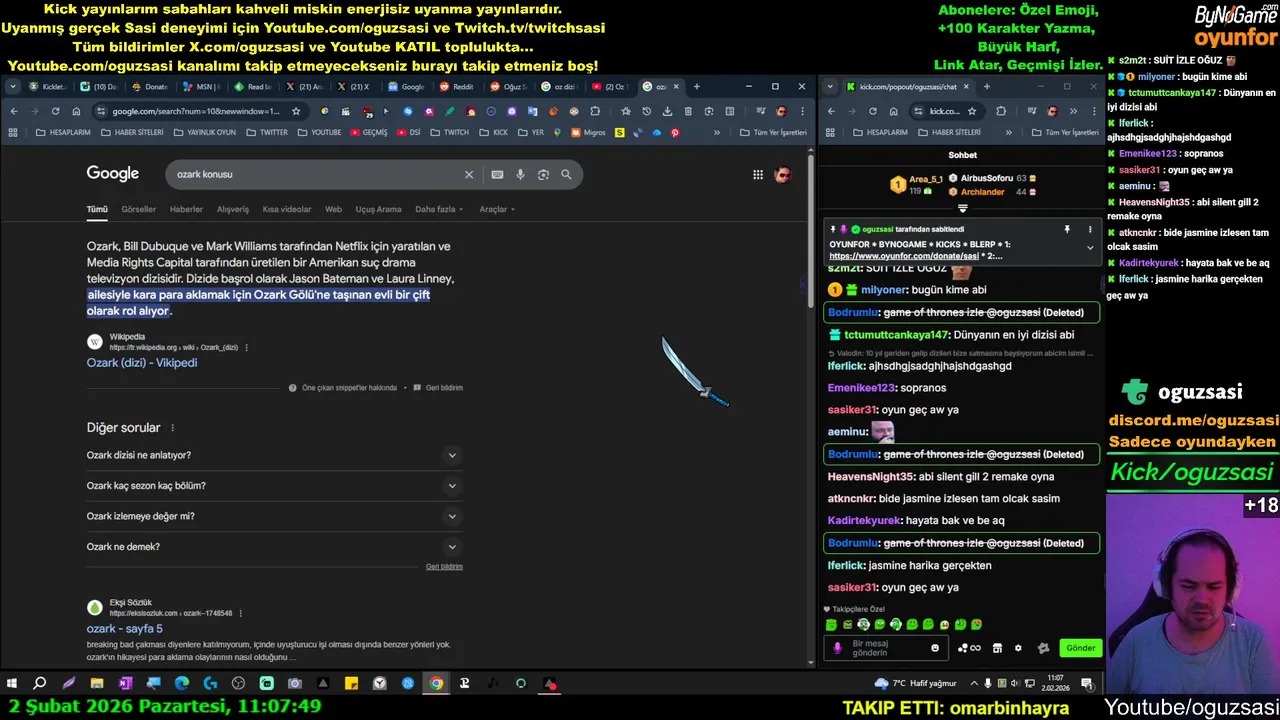1280x720 pixels.
Task: Open 'Diğer sorular' three-dot menu
Action: pyautogui.click(x=172, y=428)
